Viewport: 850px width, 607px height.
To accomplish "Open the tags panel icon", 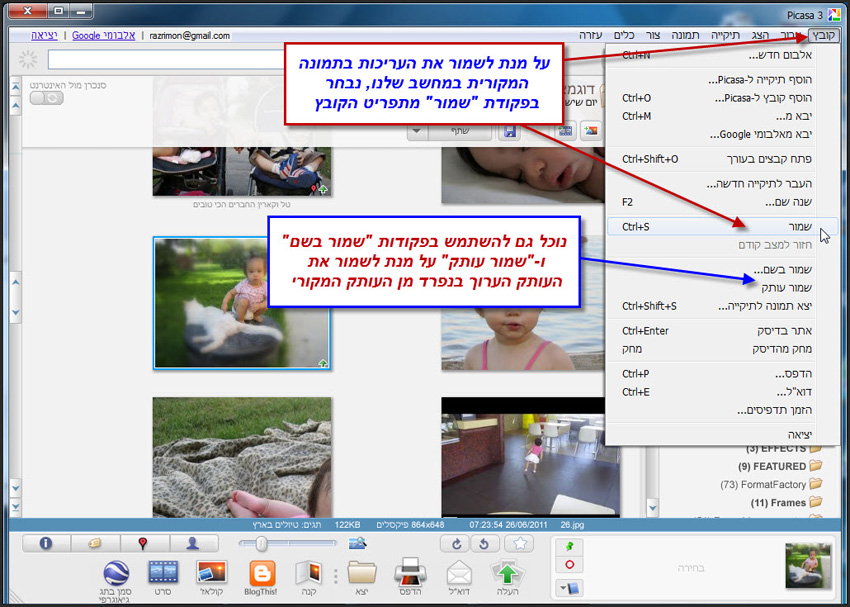I will click(x=95, y=543).
